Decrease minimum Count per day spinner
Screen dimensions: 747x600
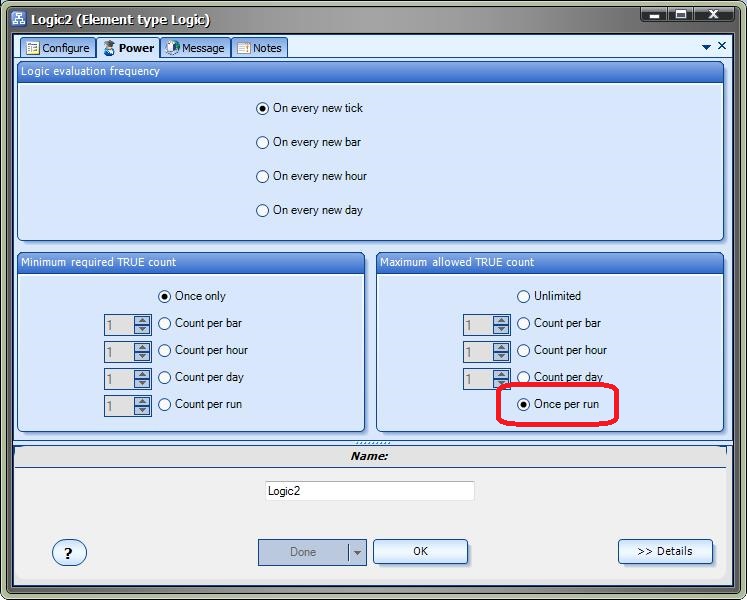click(x=142, y=384)
